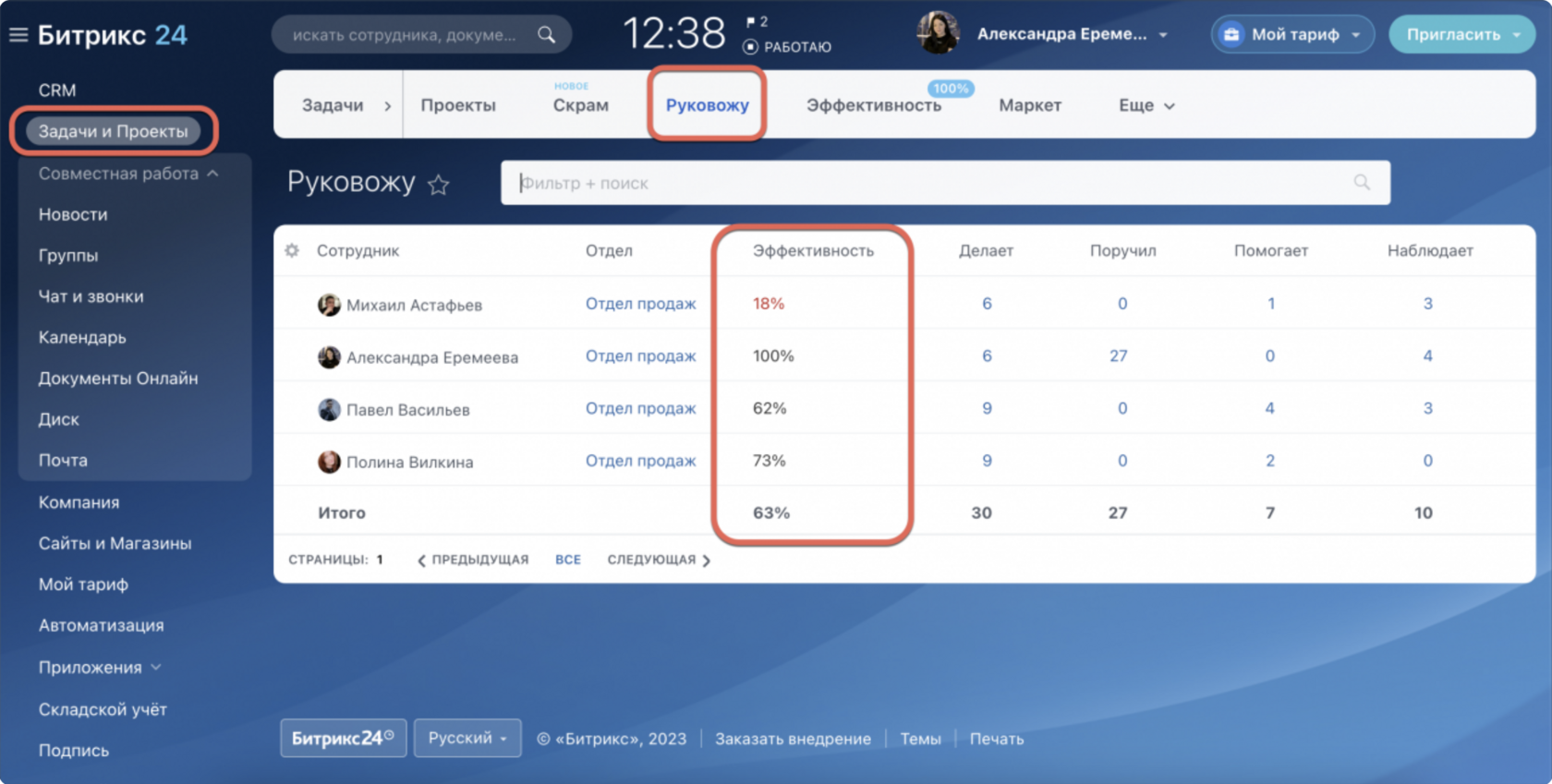This screenshot has width=1552, height=784.
Task: Open Александра Еремеева's 27 assigned tasks
Action: [x=1118, y=356]
